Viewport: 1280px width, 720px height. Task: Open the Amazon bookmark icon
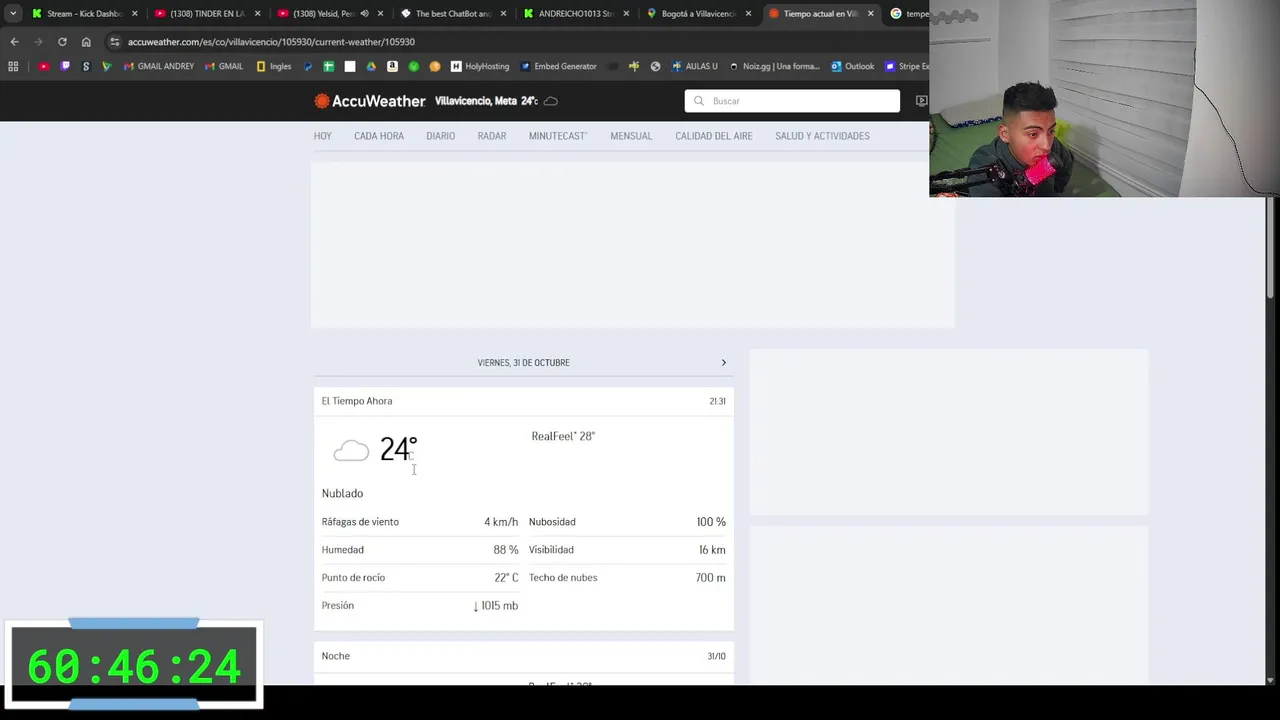click(392, 66)
